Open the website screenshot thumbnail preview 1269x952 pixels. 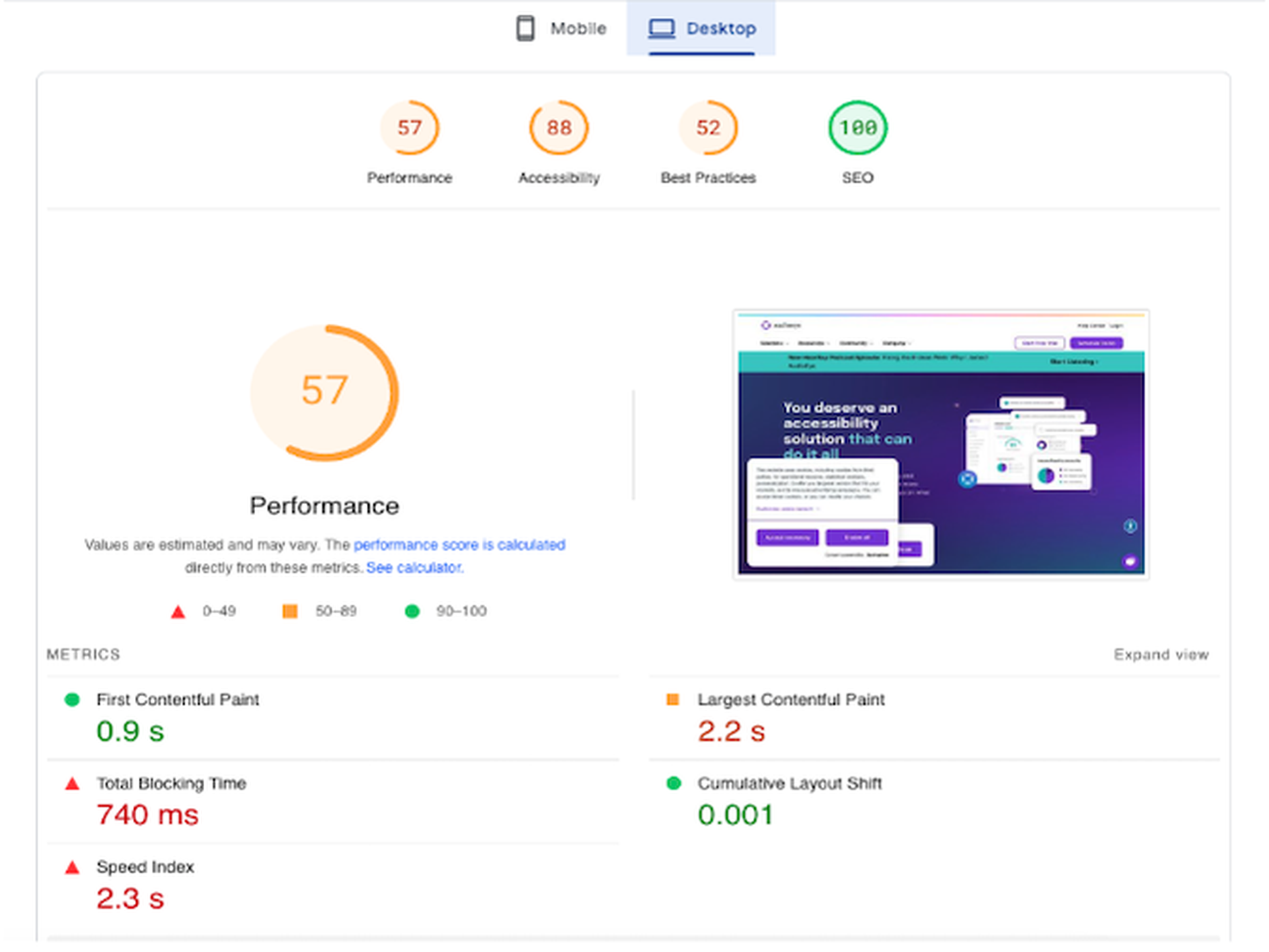pos(941,443)
